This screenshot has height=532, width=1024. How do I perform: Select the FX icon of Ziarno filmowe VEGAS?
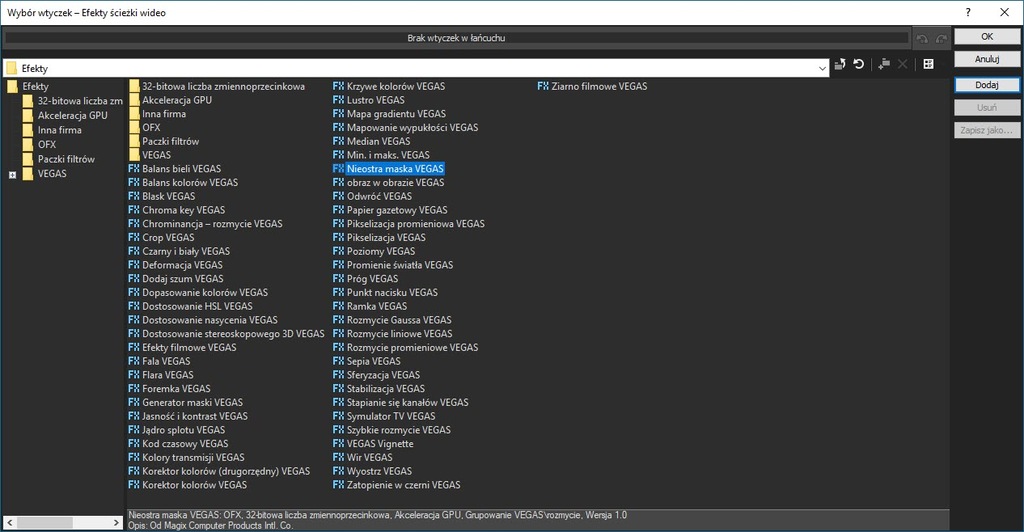click(543, 86)
